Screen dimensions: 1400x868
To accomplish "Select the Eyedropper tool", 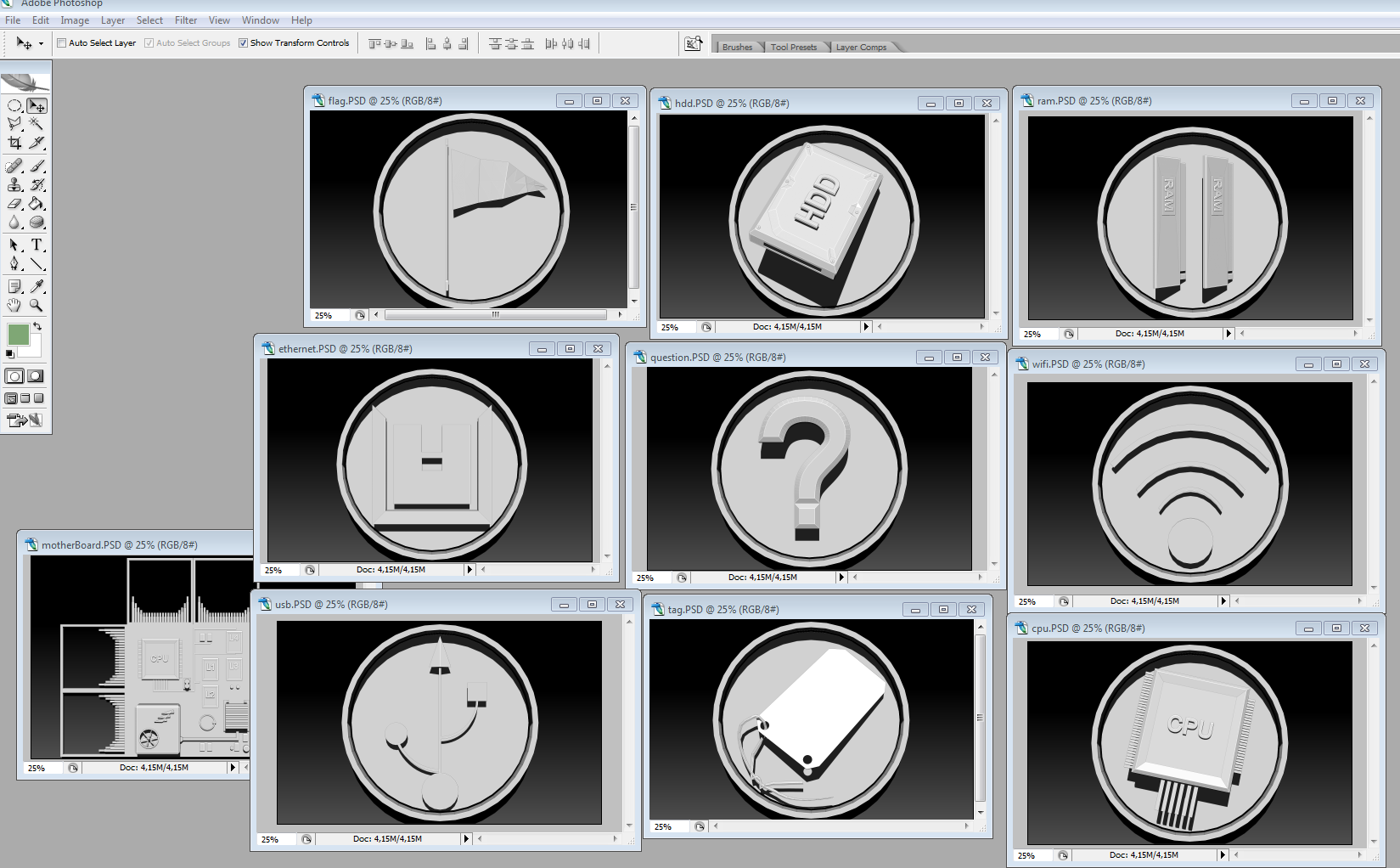I will [37, 287].
